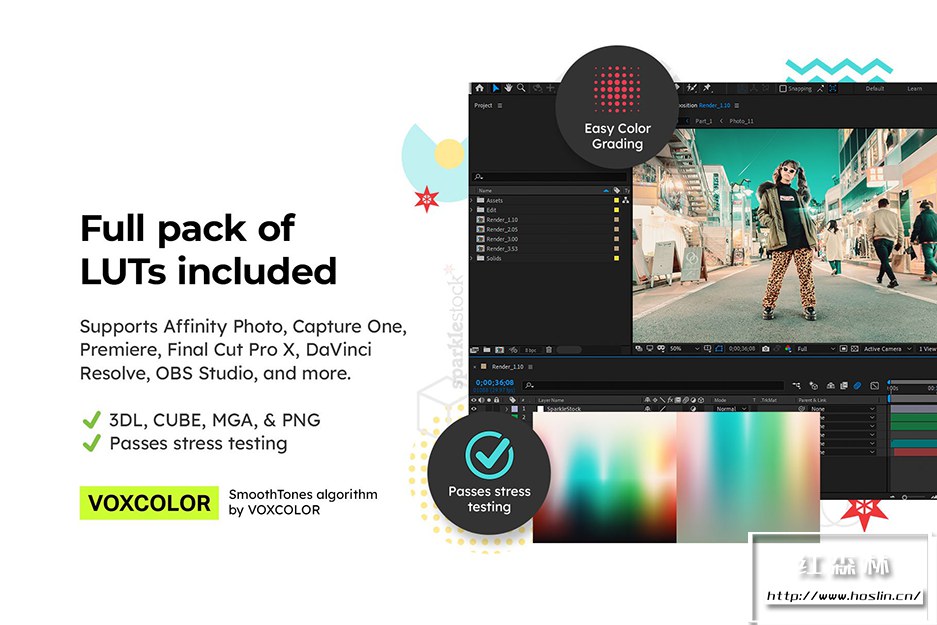Click the 0;00;36;08 timeline timecode
Image resolution: width=937 pixels, height=625 pixels.
coord(495,382)
